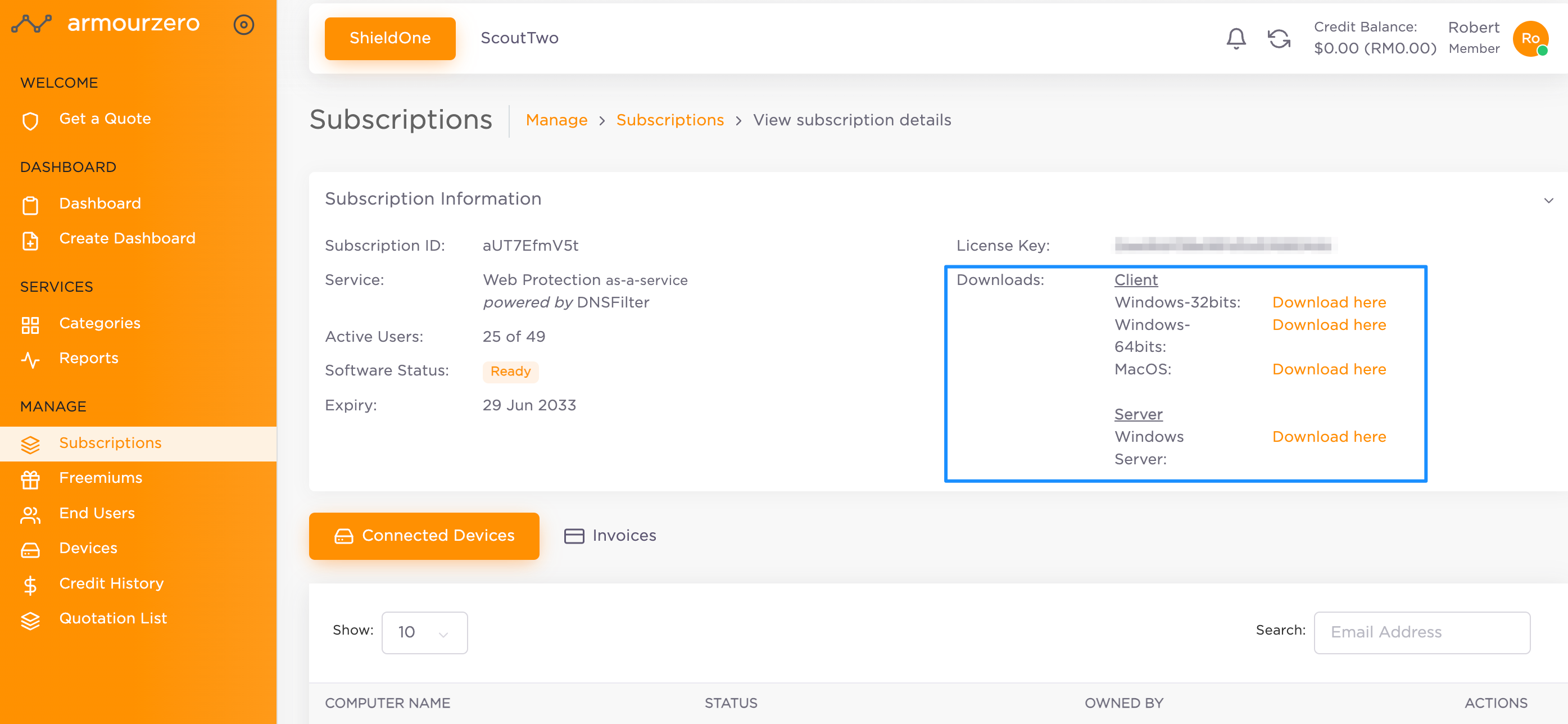Download the MacOS client

[x=1329, y=370]
